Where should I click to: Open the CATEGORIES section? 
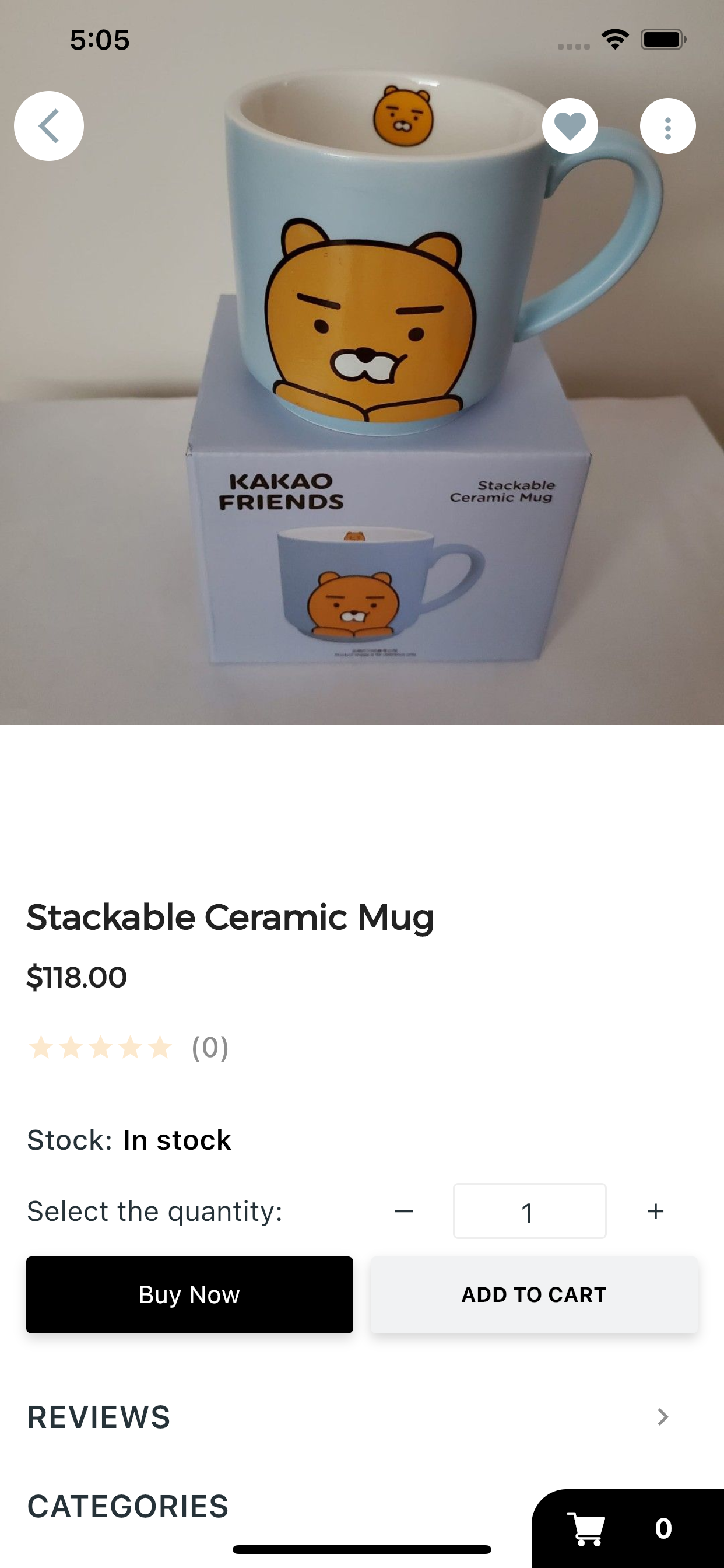(128, 1507)
